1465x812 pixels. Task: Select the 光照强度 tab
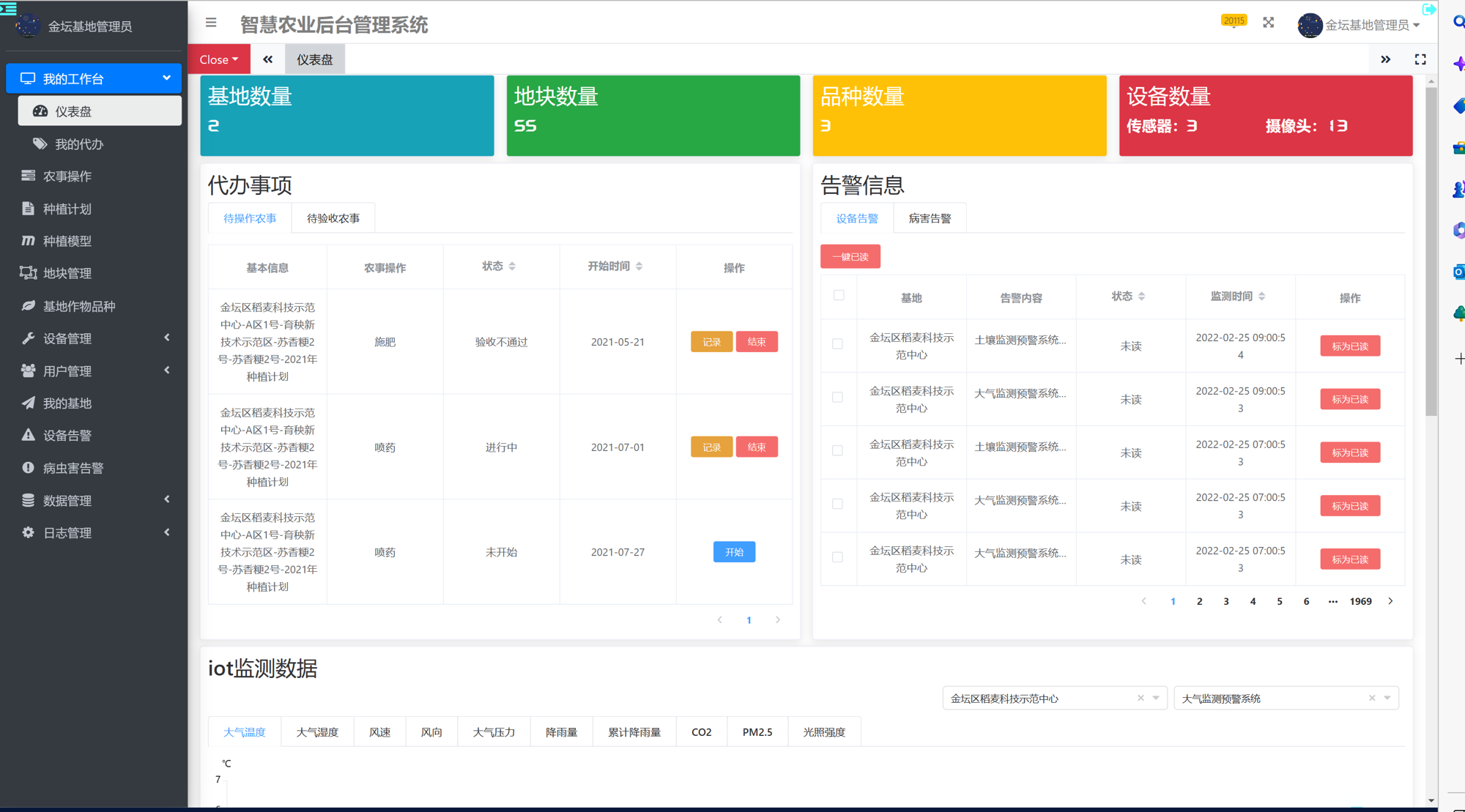[824, 731]
